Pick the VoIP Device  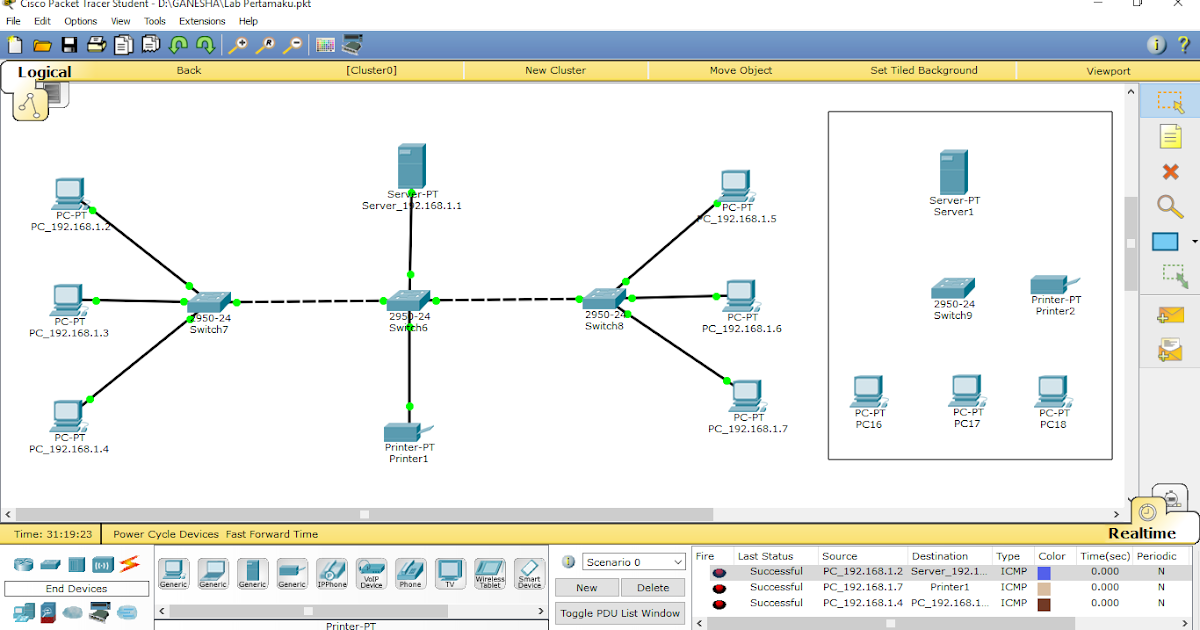tap(371, 573)
